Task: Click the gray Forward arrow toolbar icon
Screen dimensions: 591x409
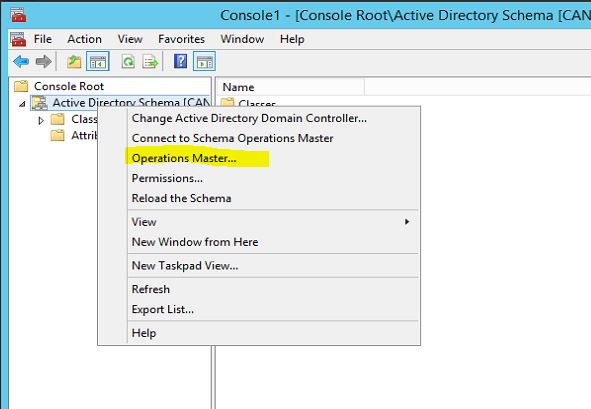Action: [43, 61]
